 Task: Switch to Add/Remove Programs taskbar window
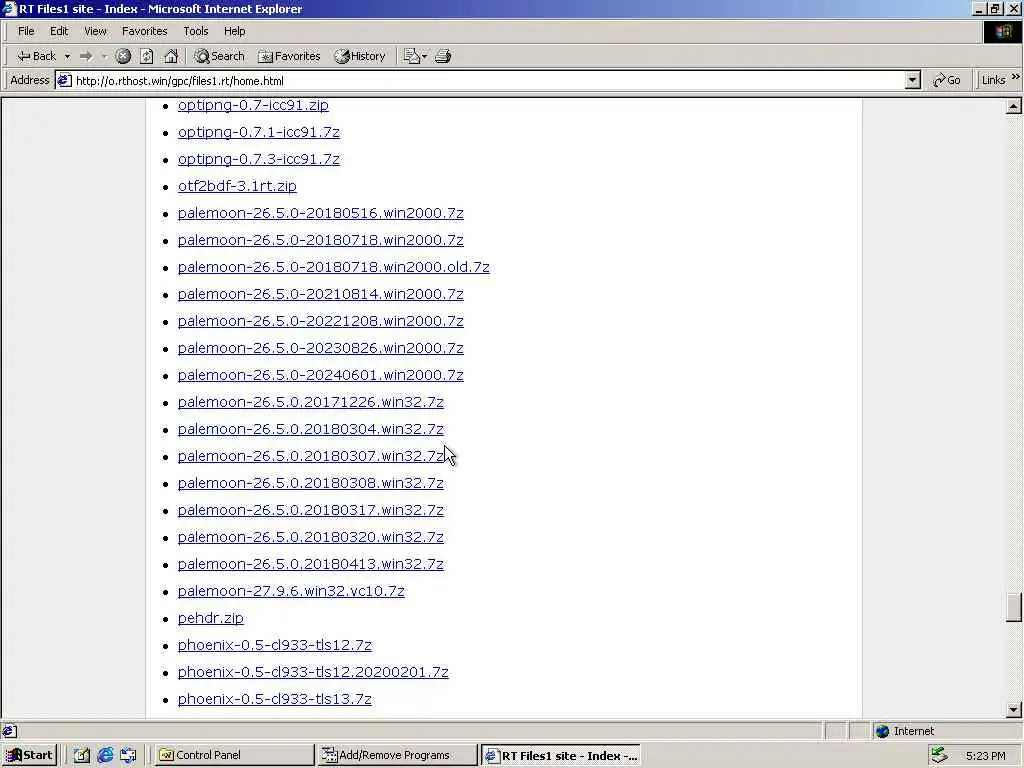click(398, 755)
